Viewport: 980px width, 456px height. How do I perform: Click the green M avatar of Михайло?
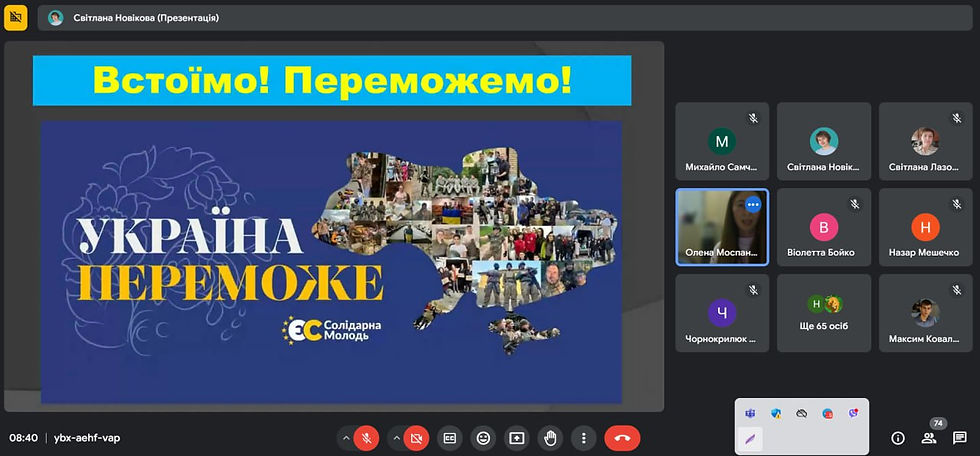(x=722, y=141)
